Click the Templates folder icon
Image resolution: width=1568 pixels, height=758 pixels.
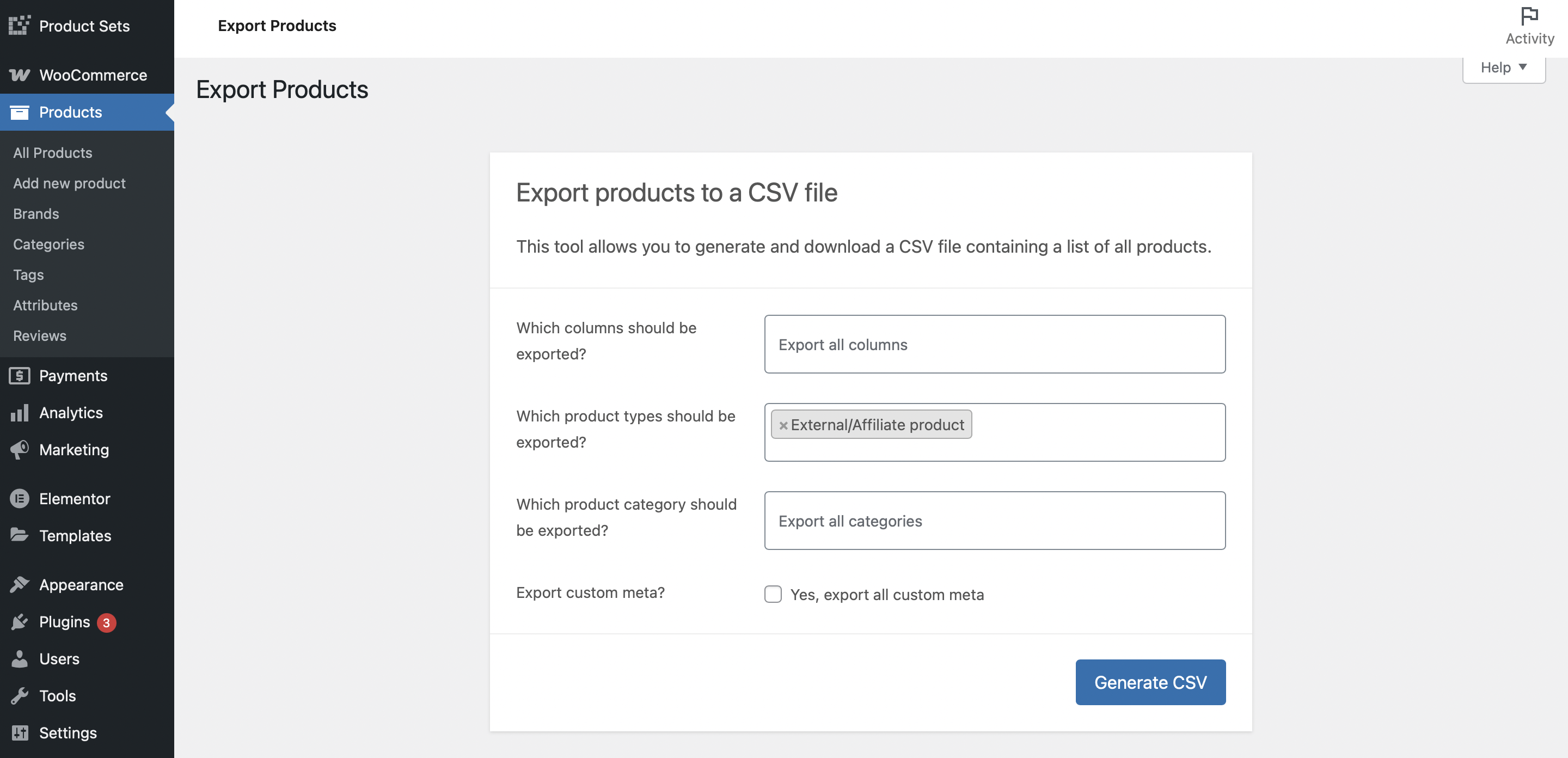[x=20, y=535]
